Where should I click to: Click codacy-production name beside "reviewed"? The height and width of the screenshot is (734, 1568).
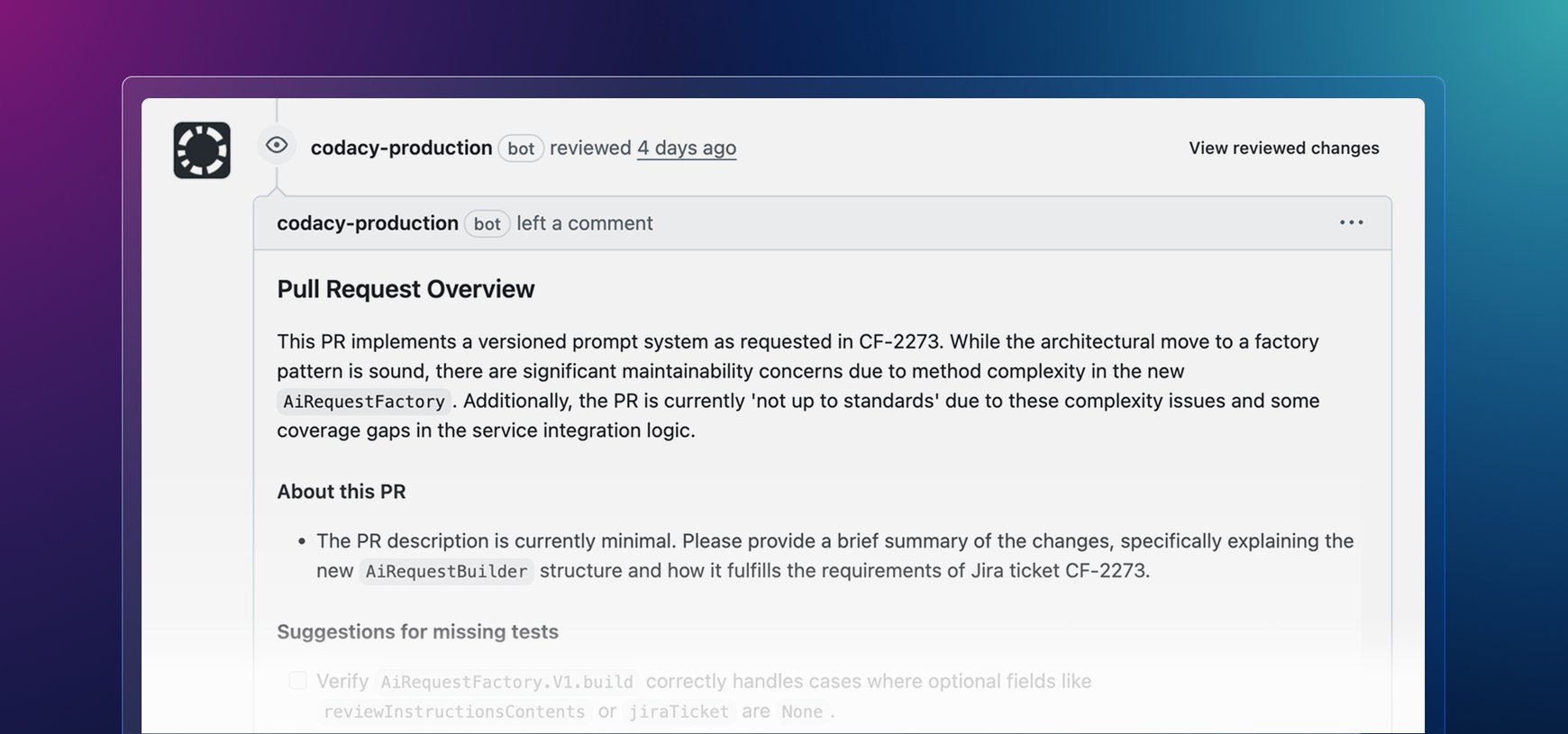coord(401,148)
